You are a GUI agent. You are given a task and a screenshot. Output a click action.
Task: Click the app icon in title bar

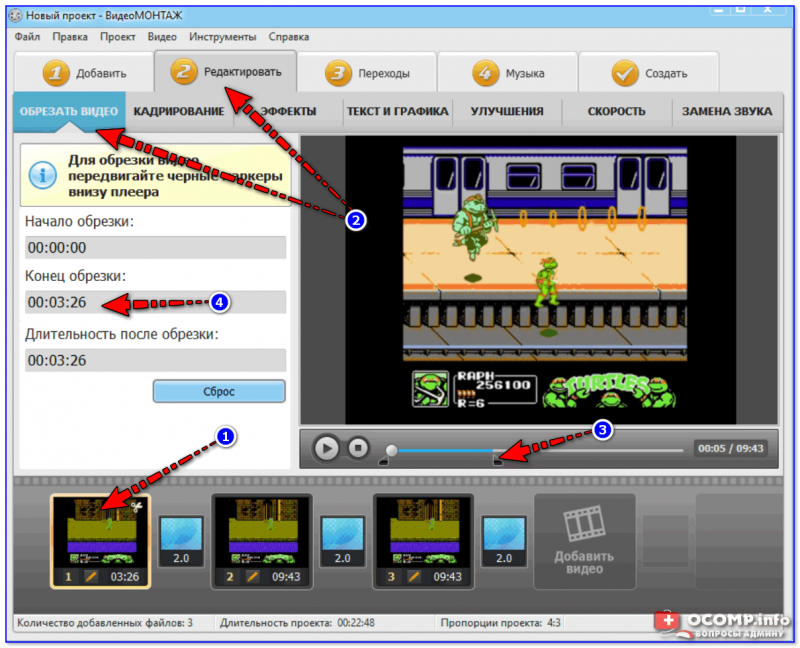pos(16,16)
